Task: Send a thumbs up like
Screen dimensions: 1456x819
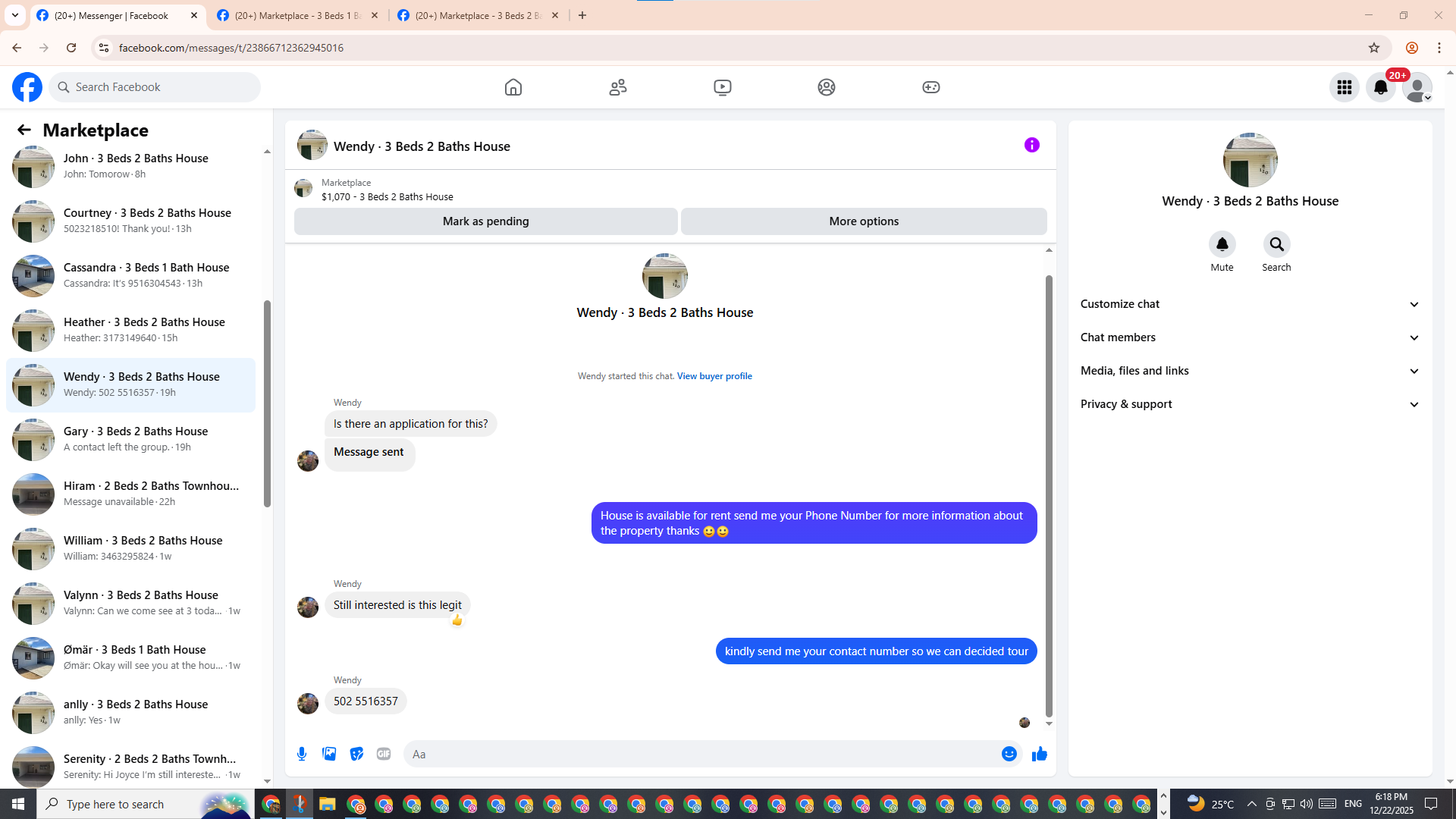Action: (x=1039, y=754)
